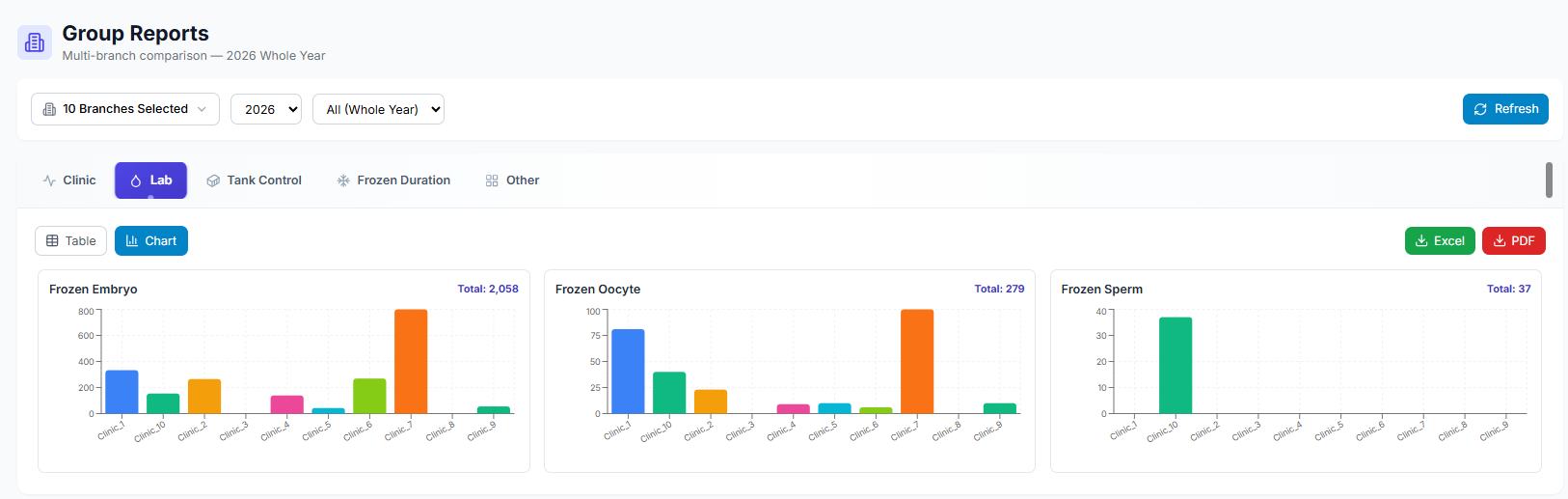Click Clinic_1 blue bar in Frozen Oocyte chart
This screenshot has height=499, width=1568.
pos(628,372)
